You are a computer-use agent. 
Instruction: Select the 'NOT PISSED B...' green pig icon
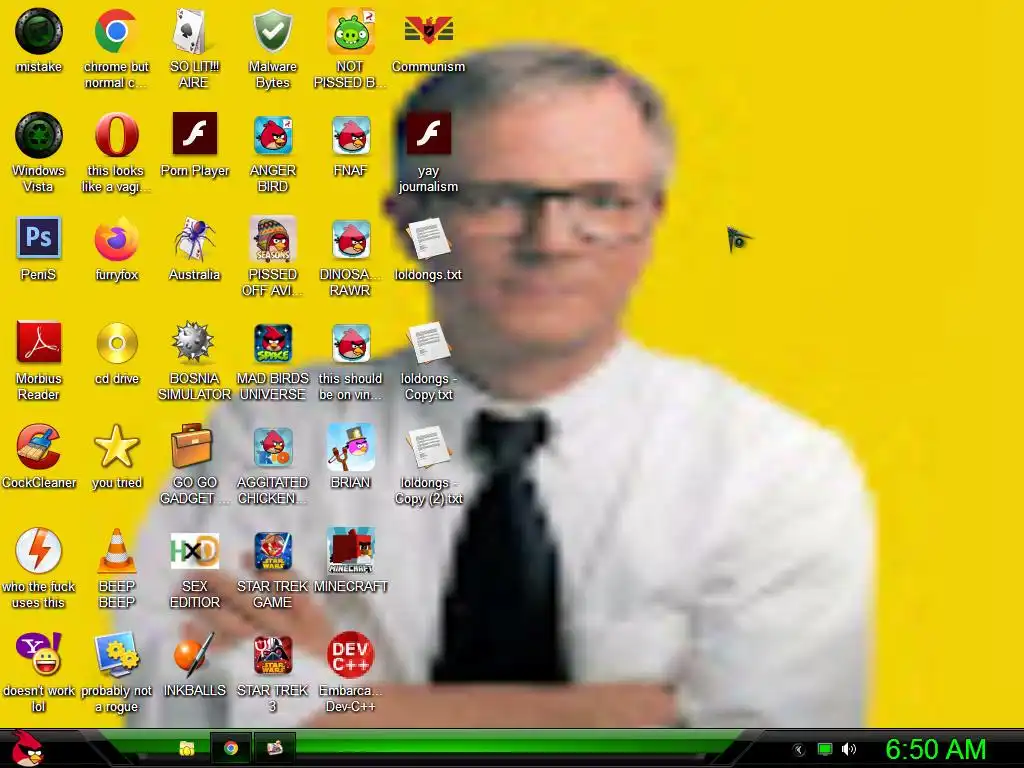click(350, 31)
